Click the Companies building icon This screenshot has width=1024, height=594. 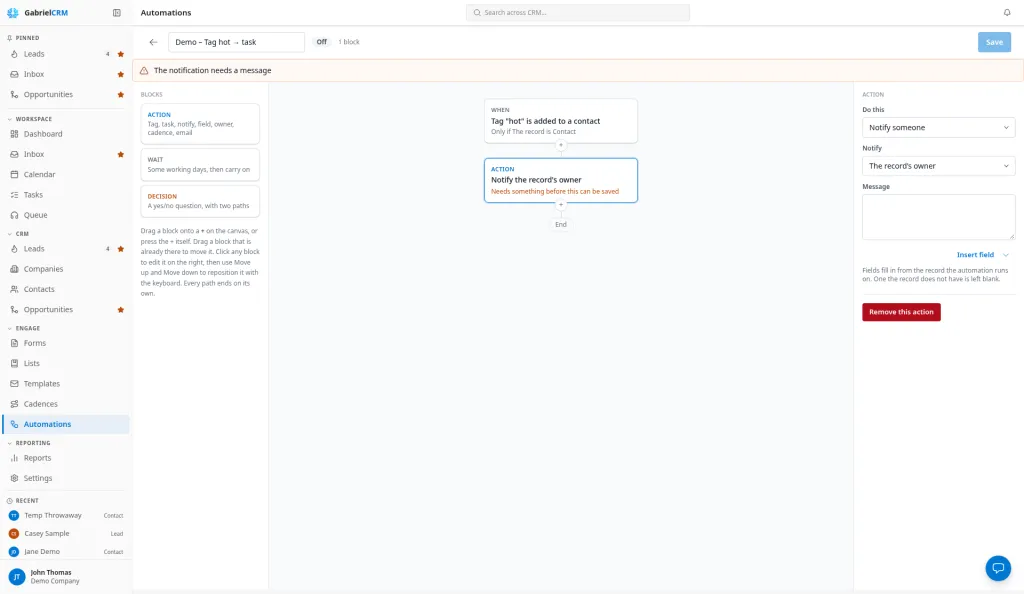point(14,269)
